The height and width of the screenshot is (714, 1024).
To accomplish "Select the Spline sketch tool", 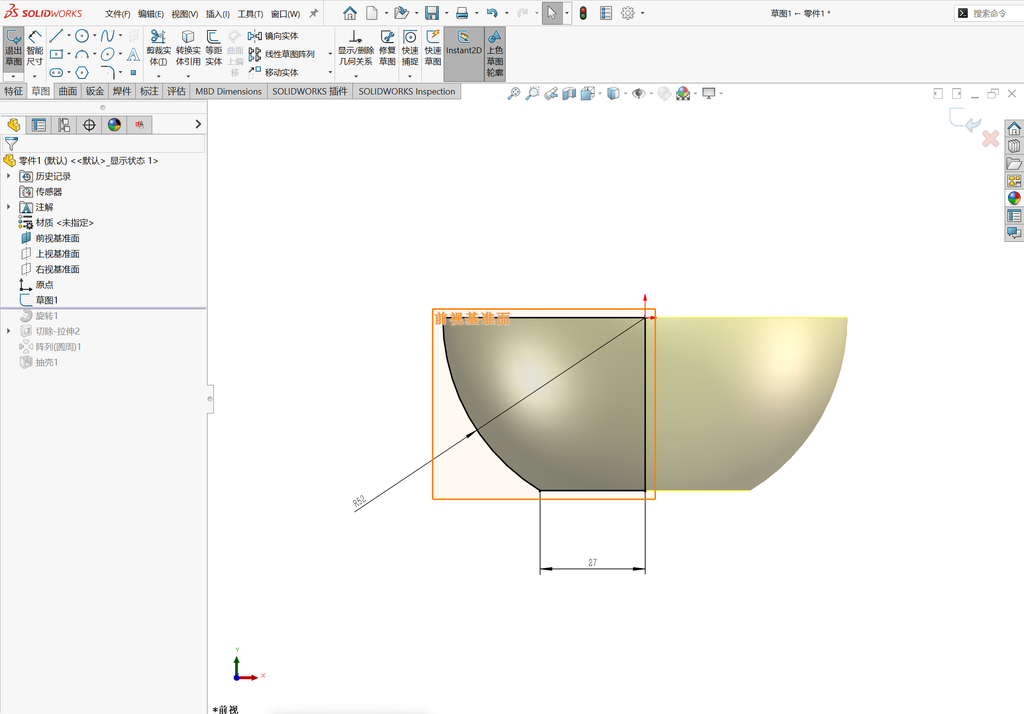I will coord(108,36).
